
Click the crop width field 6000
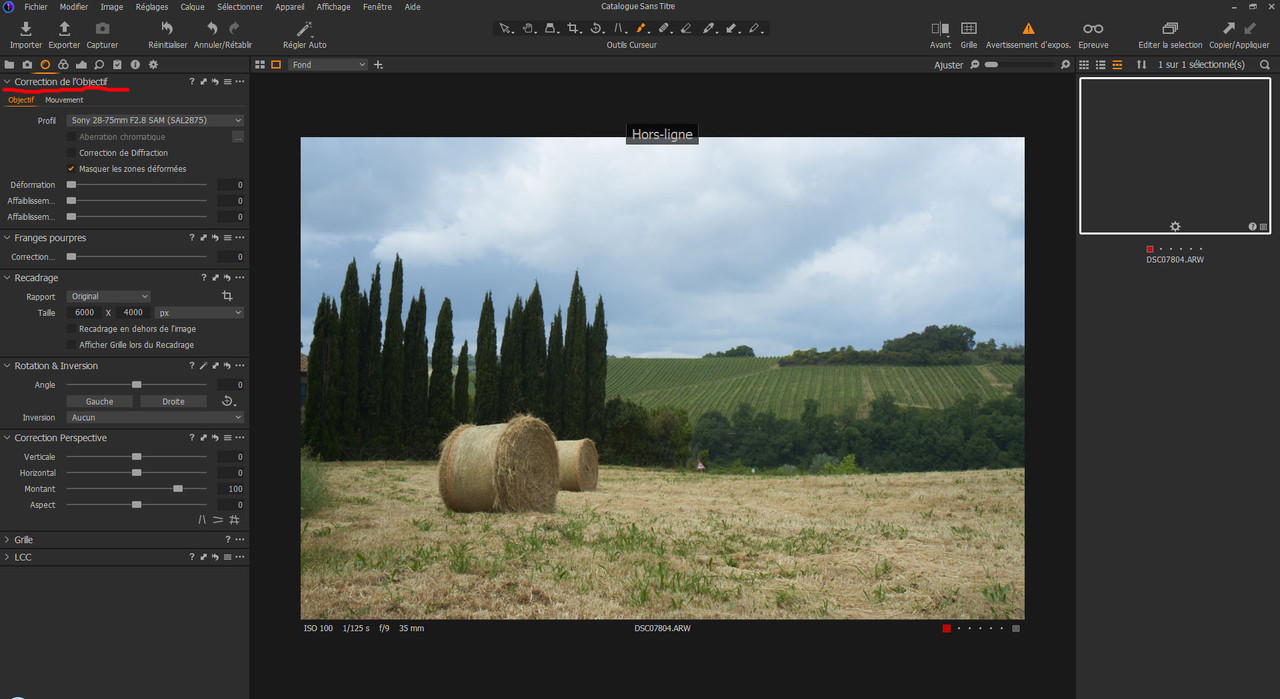coord(84,313)
